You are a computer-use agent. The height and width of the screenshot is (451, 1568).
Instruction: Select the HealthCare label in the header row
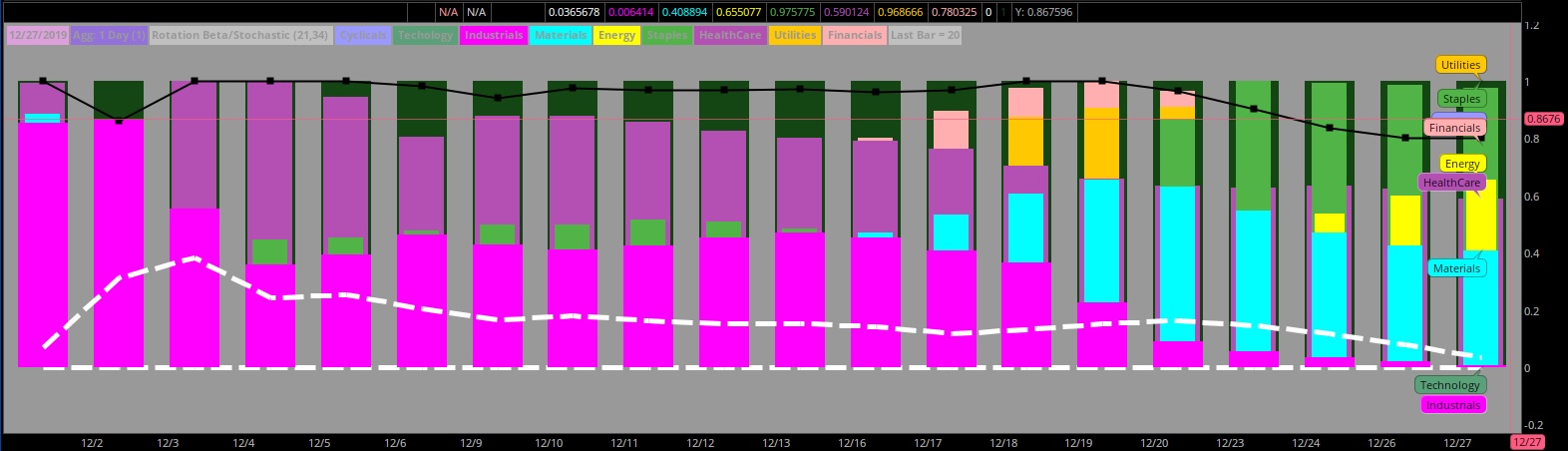pos(729,35)
